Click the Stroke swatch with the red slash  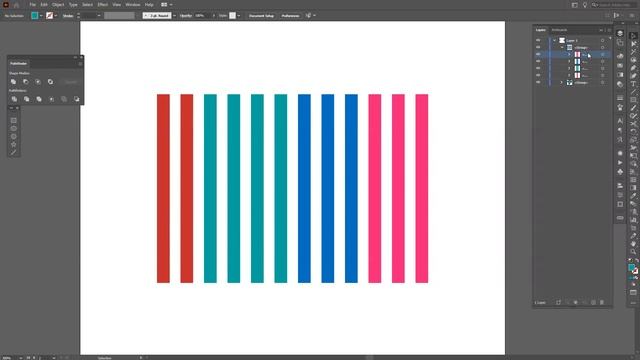49,16
